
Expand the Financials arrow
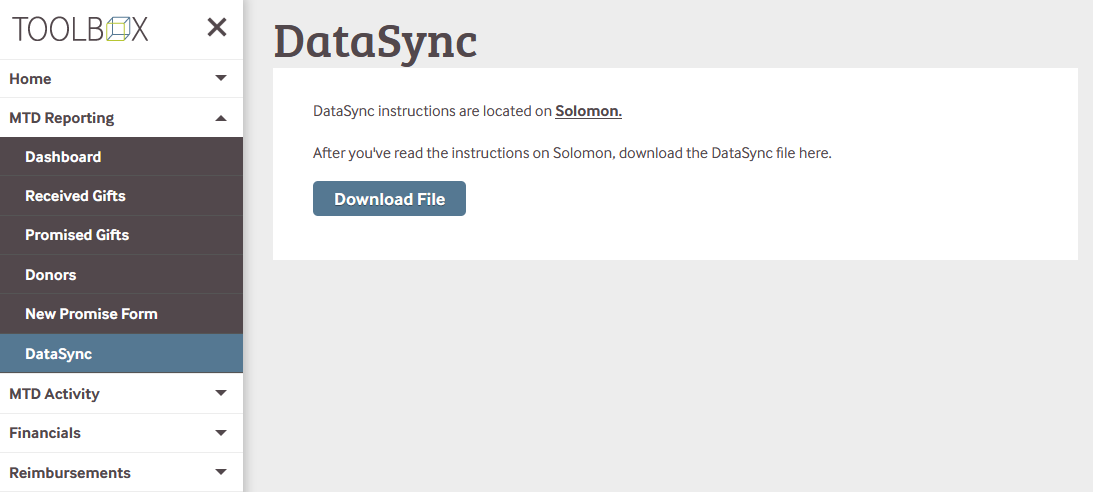[221, 433]
